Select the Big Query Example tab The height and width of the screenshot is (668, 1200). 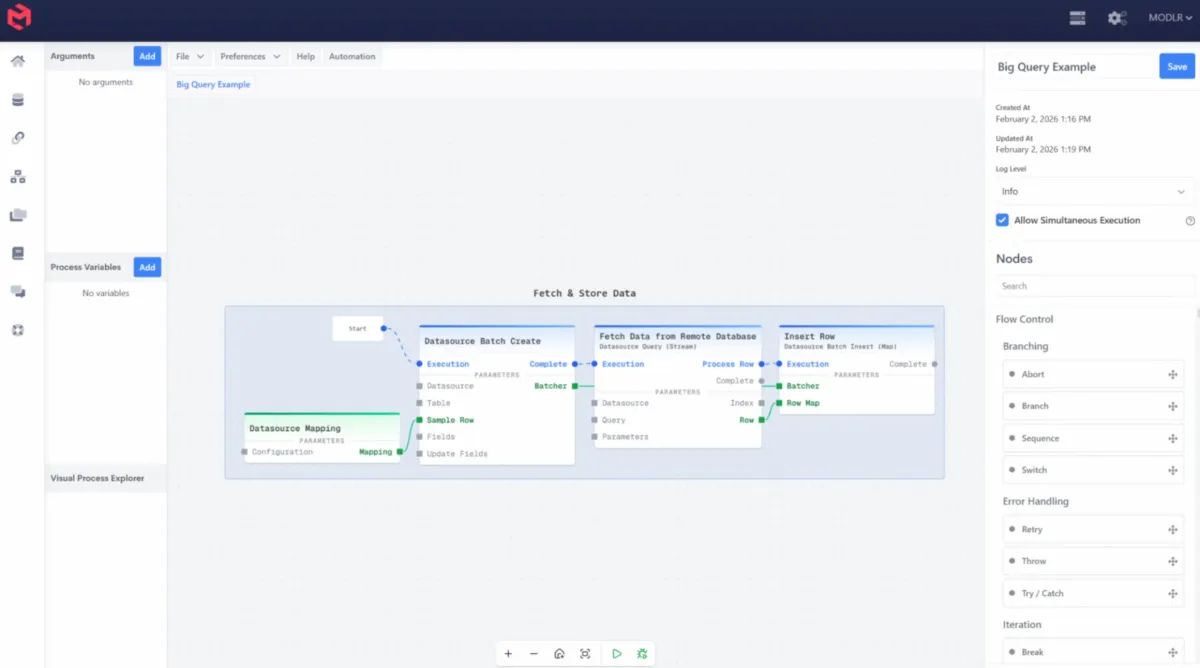pos(213,85)
